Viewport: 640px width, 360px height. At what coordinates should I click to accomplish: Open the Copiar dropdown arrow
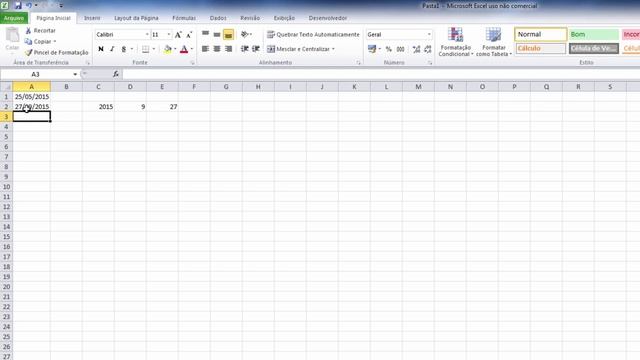[x=55, y=42]
